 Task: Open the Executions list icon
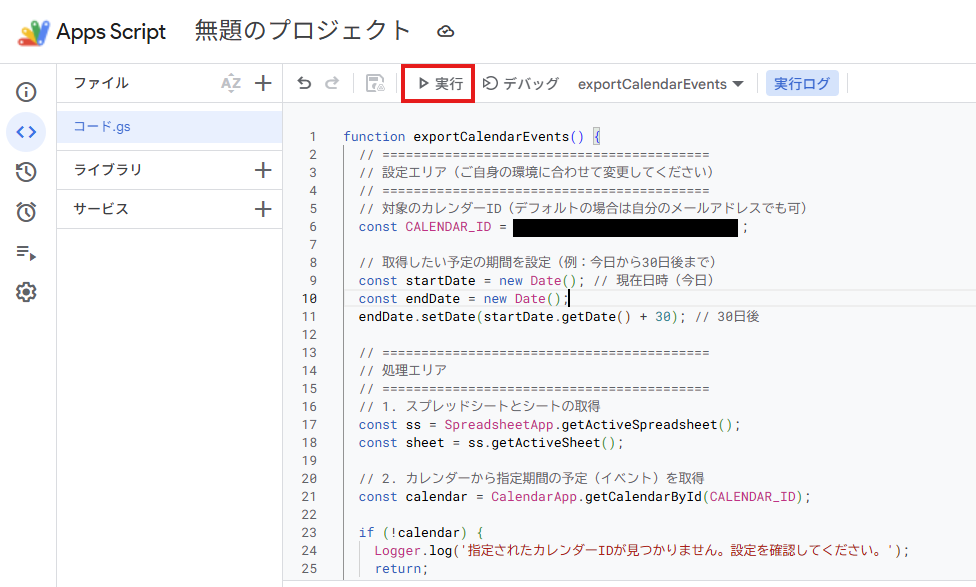pyautogui.click(x=26, y=253)
